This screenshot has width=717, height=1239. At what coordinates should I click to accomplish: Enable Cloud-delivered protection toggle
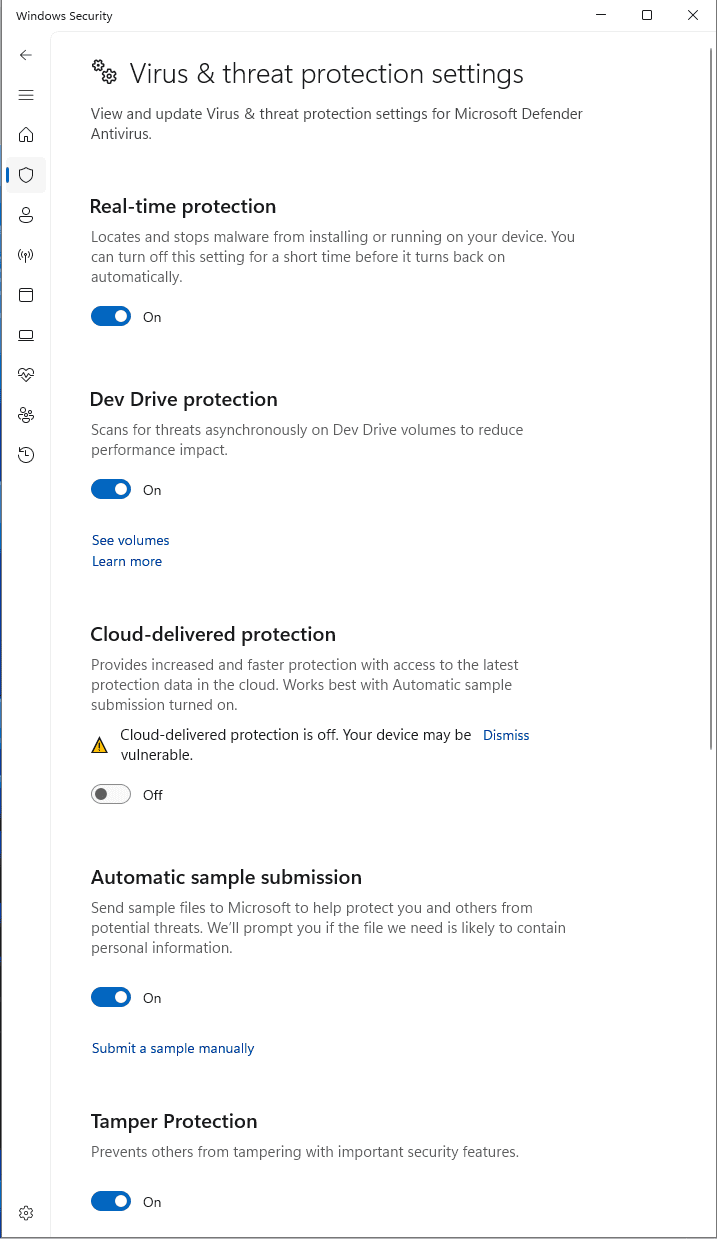(111, 795)
